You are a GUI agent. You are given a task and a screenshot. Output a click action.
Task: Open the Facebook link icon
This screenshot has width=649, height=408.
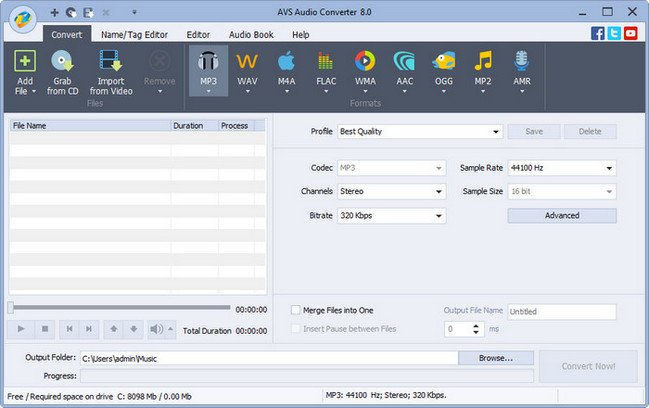pos(598,33)
